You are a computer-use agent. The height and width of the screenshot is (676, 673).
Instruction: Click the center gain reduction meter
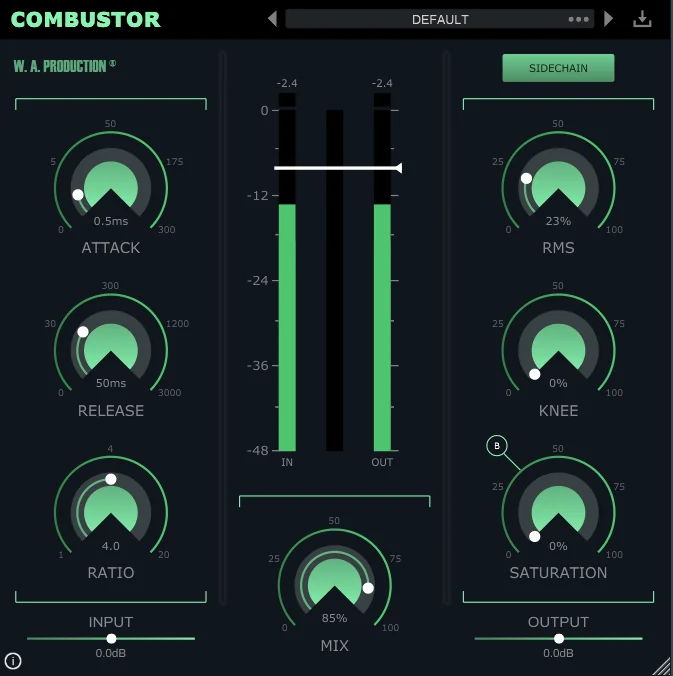335,281
